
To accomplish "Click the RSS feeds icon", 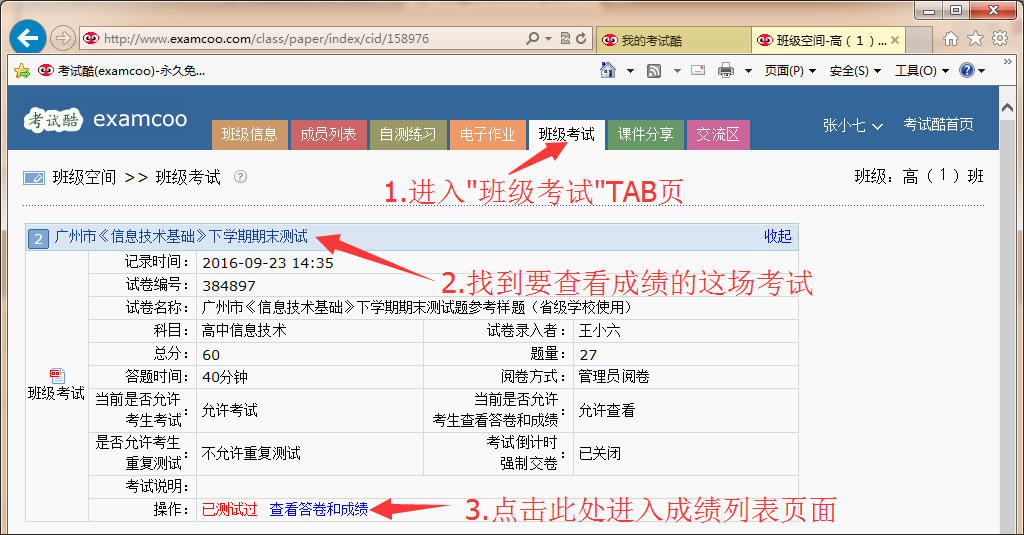I will [654, 71].
